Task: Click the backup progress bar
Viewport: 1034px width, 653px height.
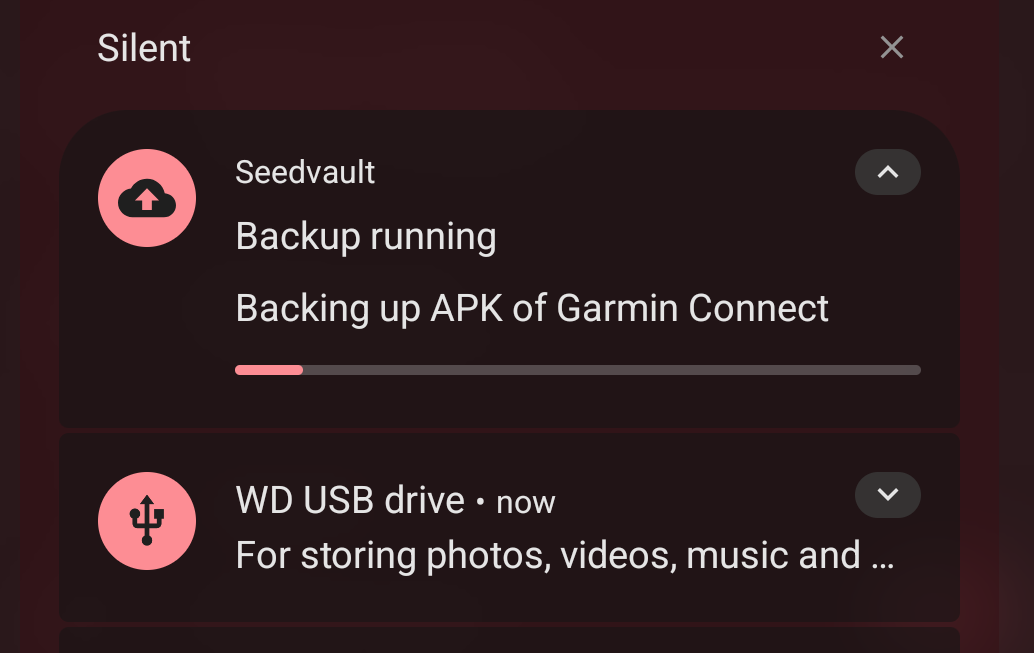Action: [578, 369]
